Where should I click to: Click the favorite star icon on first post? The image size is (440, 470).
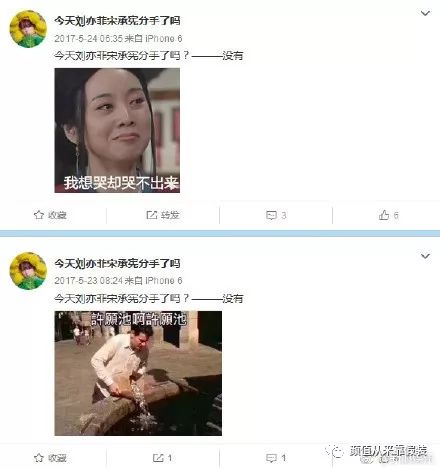[39, 215]
